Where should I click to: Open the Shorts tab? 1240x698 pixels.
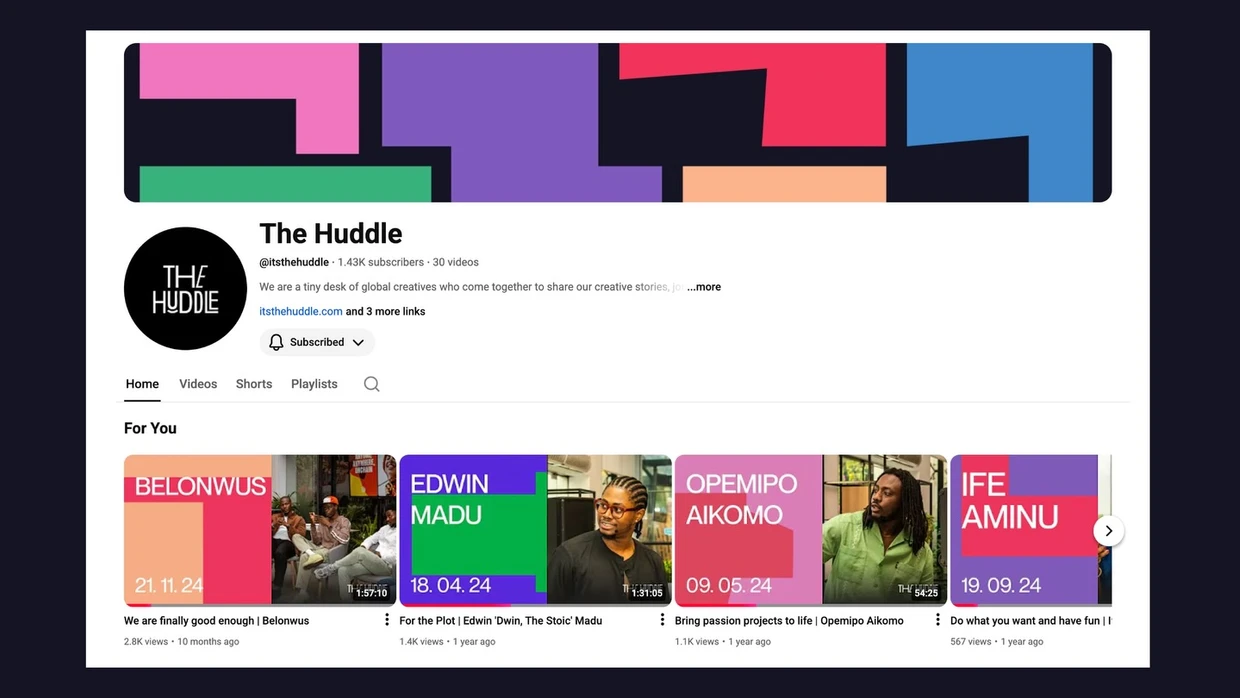(x=254, y=384)
